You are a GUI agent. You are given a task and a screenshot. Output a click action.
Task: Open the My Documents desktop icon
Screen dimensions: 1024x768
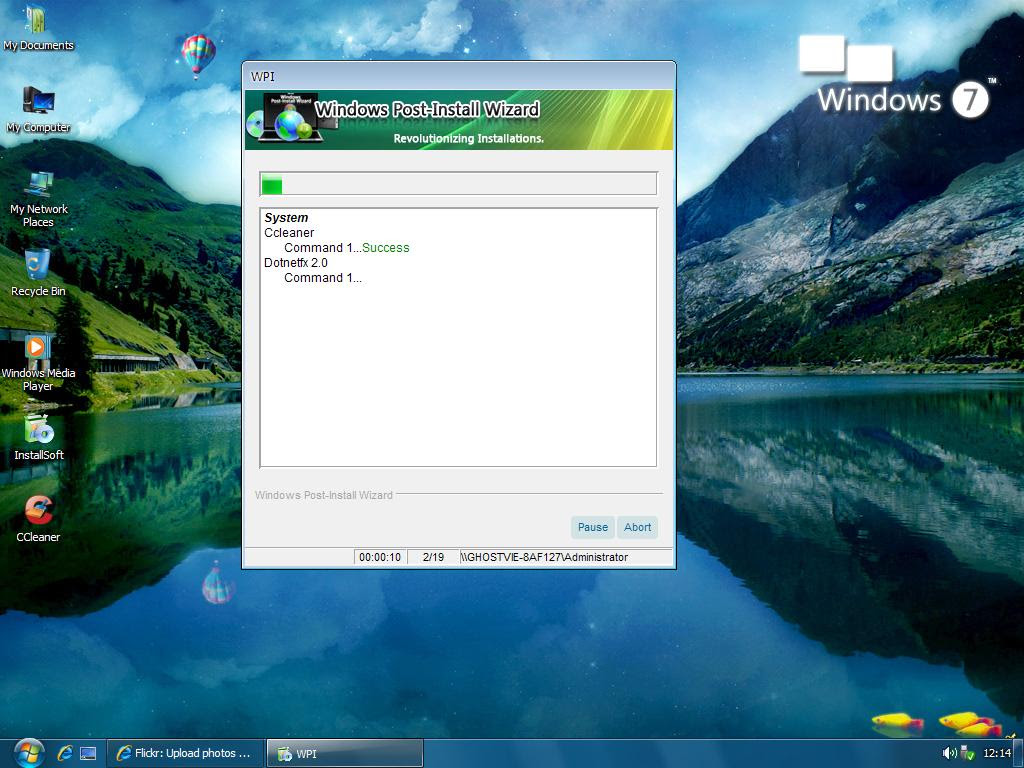point(38,27)
